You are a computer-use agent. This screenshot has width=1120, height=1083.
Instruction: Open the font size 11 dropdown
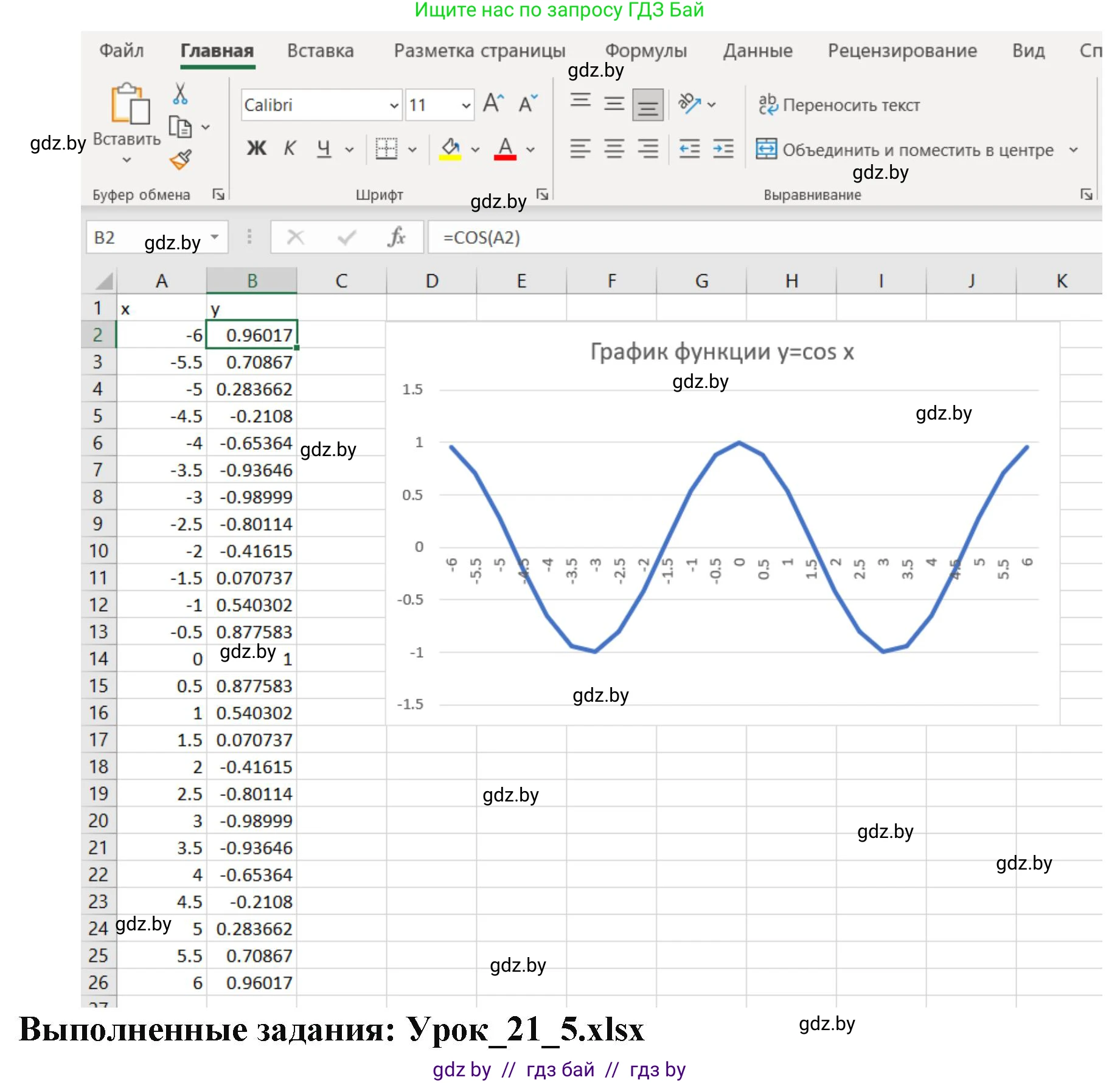[x=466, y=105]
